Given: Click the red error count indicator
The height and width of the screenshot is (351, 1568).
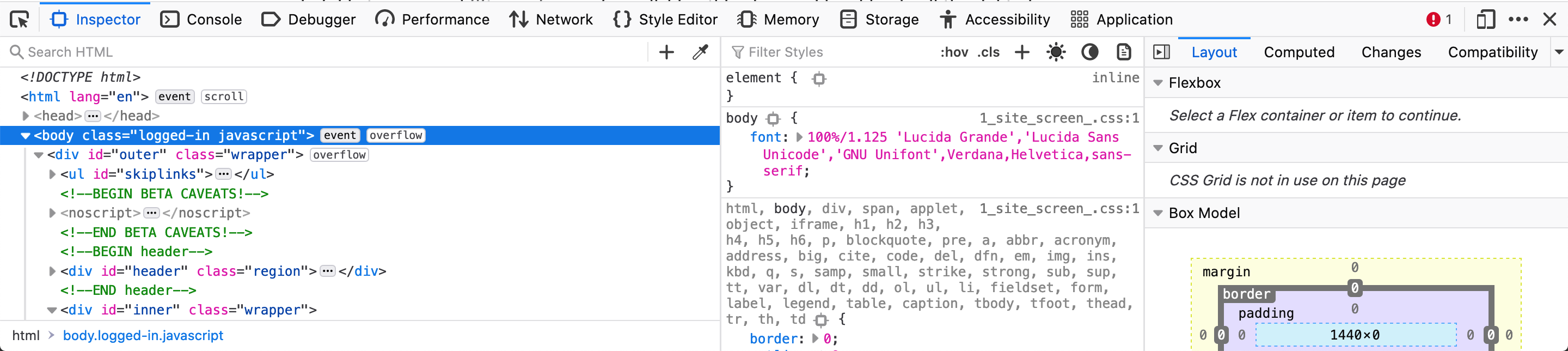Looking at the screenshot, I should pyautogui.click(x=1439, y=20).
